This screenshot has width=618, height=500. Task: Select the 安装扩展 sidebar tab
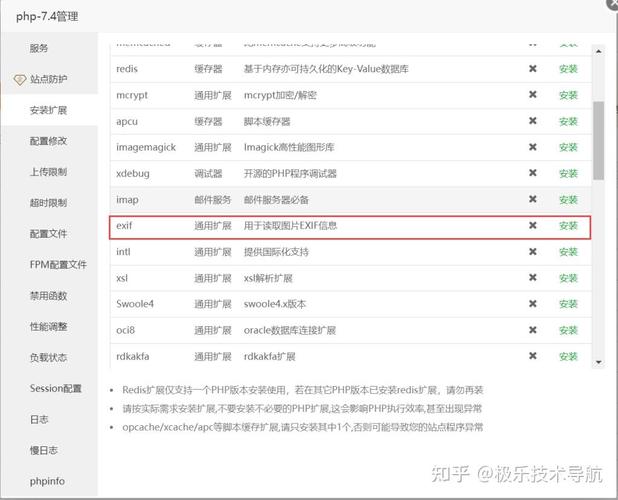tap(48, 110)
